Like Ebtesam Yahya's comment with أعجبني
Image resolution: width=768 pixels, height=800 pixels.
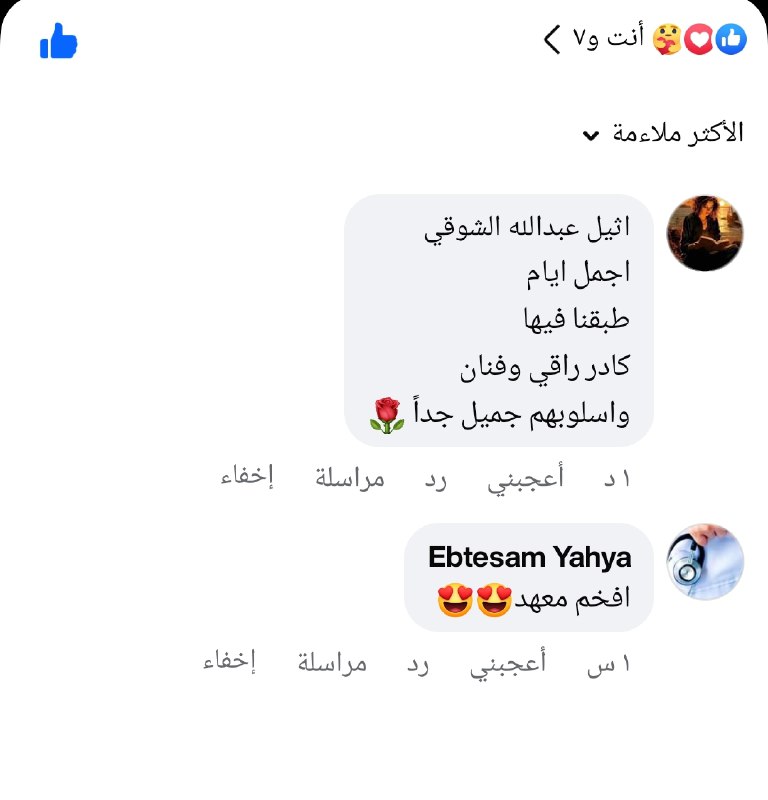(x=508, y=663)
